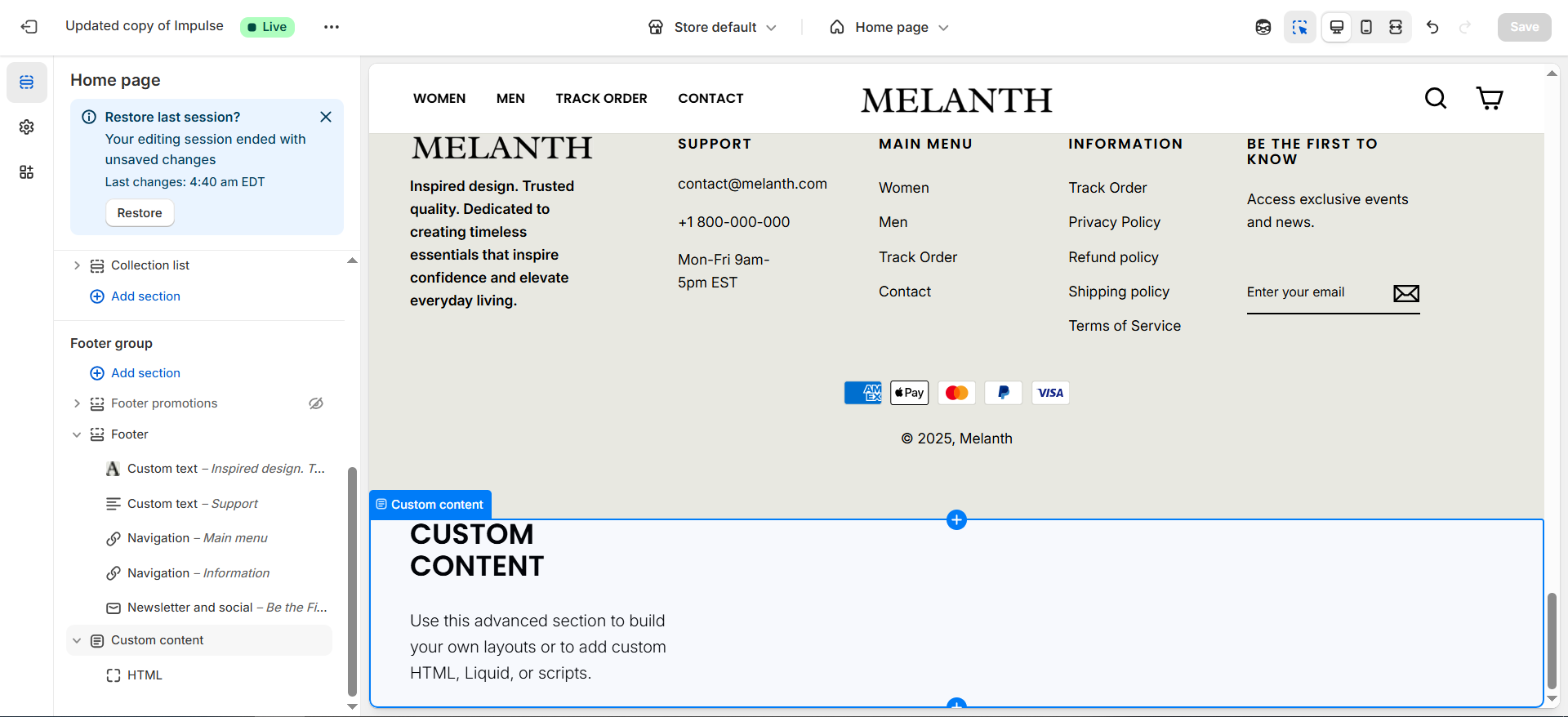This screenshot has height=717, width=1568.
Task: Select the Navigation – Main menu block
Action: pos(197,538)
